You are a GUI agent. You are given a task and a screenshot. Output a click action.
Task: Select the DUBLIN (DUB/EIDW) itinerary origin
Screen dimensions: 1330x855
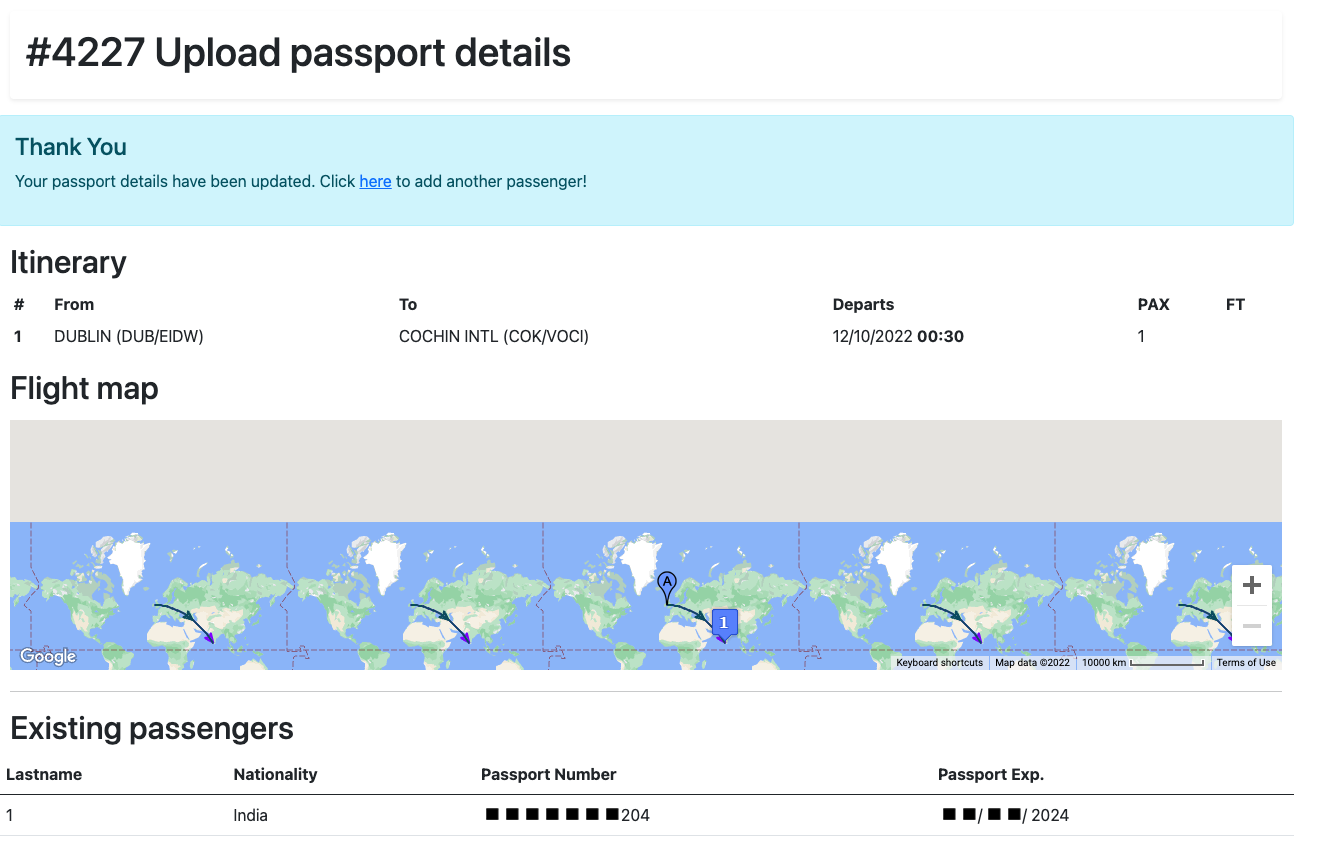[129, 336]
